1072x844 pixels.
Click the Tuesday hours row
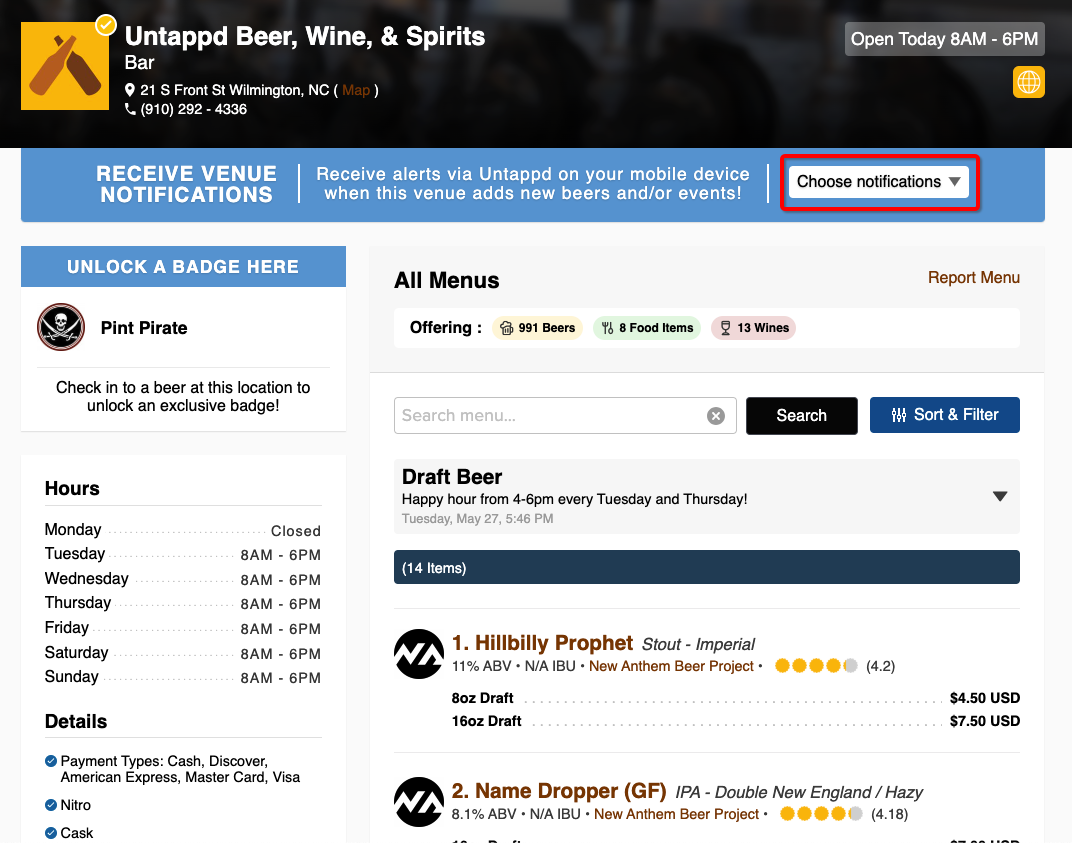click(183, 554)
